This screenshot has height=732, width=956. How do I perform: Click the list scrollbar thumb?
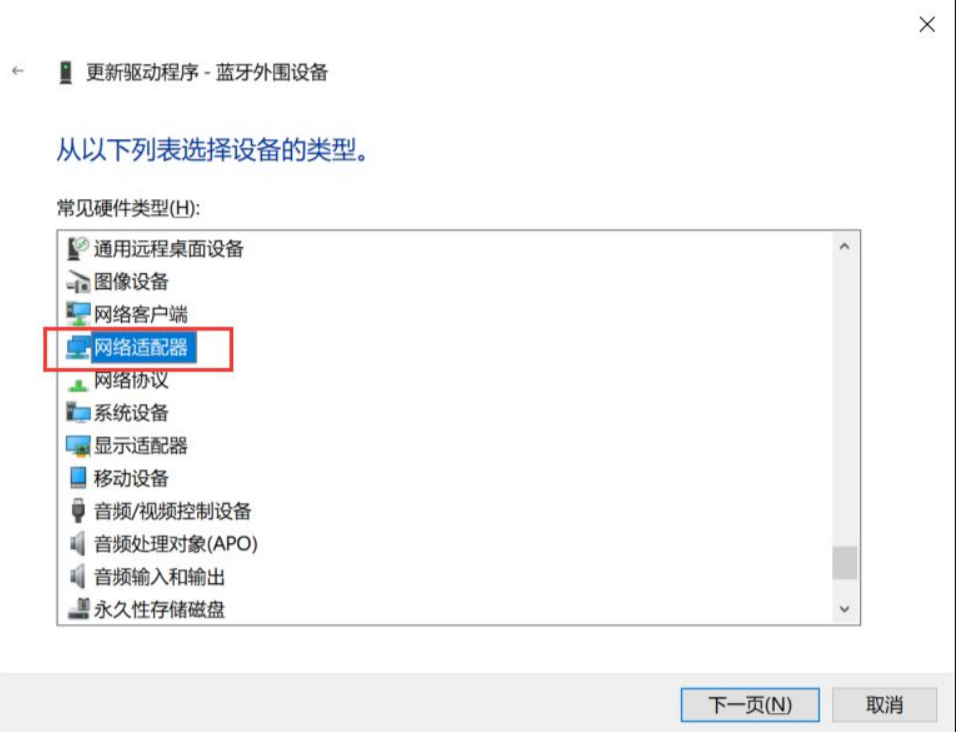pos(844,563)
